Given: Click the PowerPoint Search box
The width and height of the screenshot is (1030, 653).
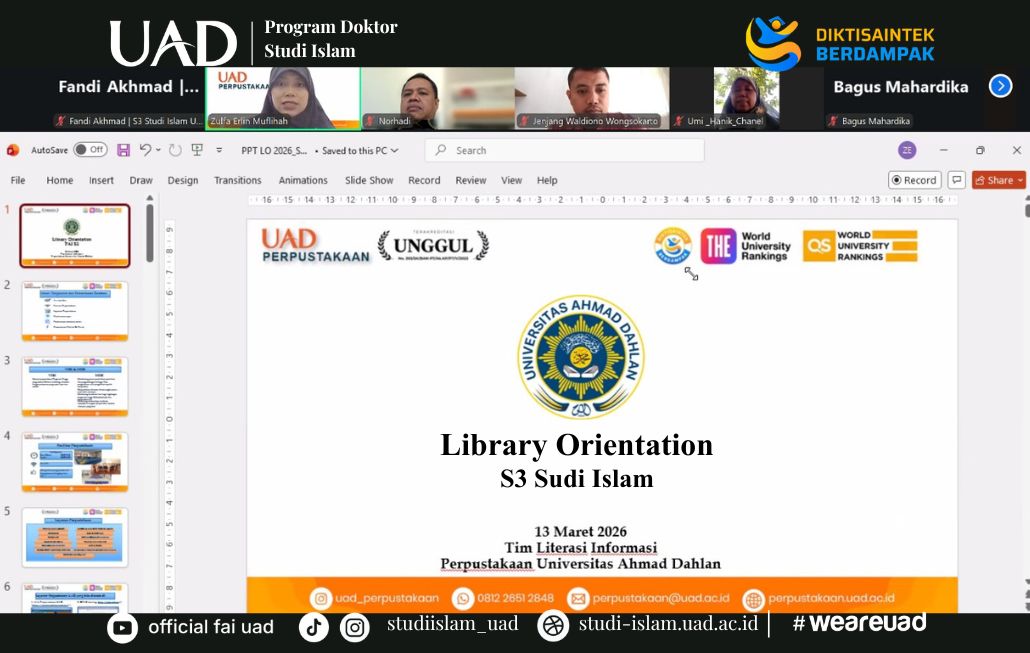Looking at the screenshot, I should click(x=565, y=150).
